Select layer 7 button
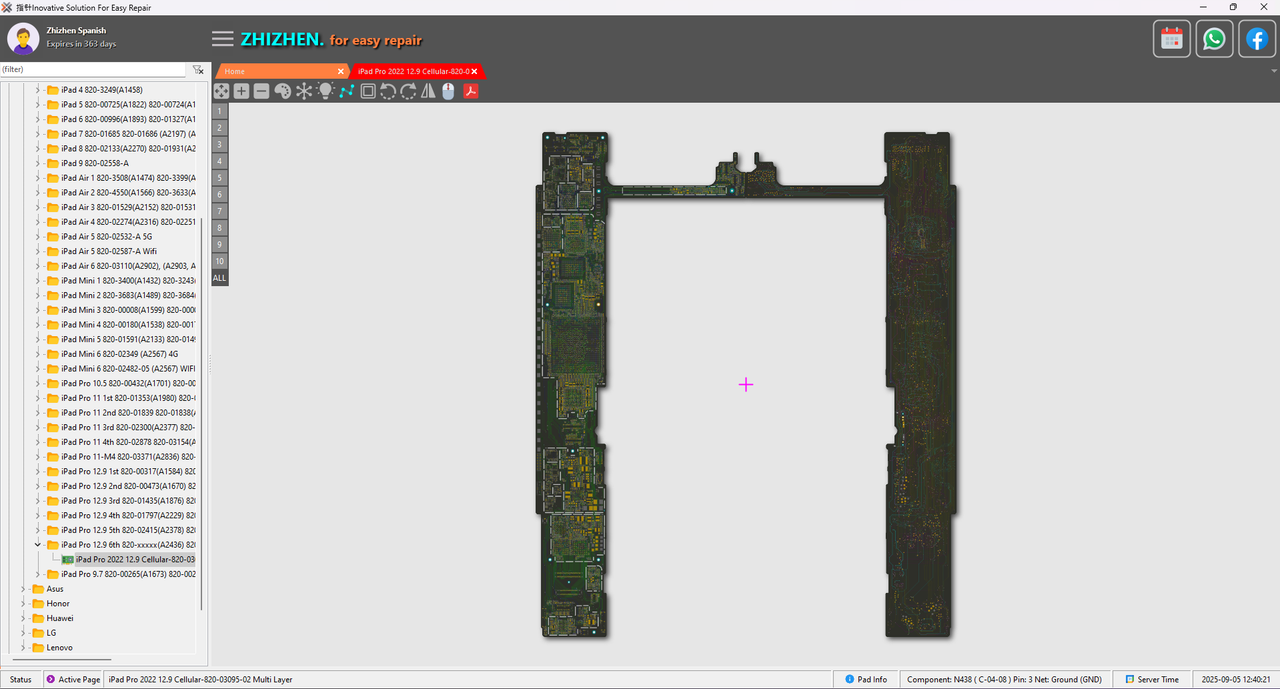The width and height of the screenshot is (1280, 689). [x=220, y=211]
